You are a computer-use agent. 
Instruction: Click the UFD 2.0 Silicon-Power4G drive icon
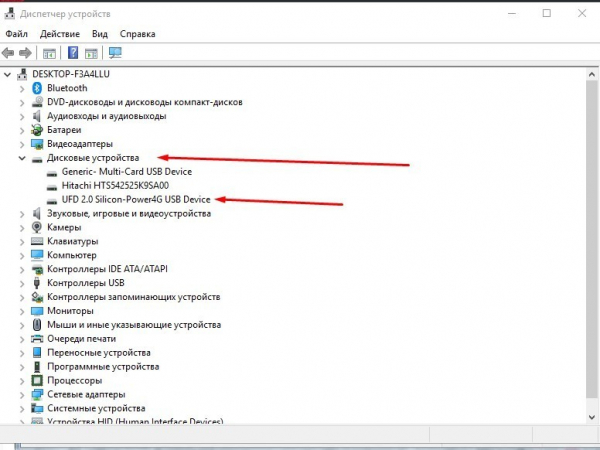pos(52,201)
